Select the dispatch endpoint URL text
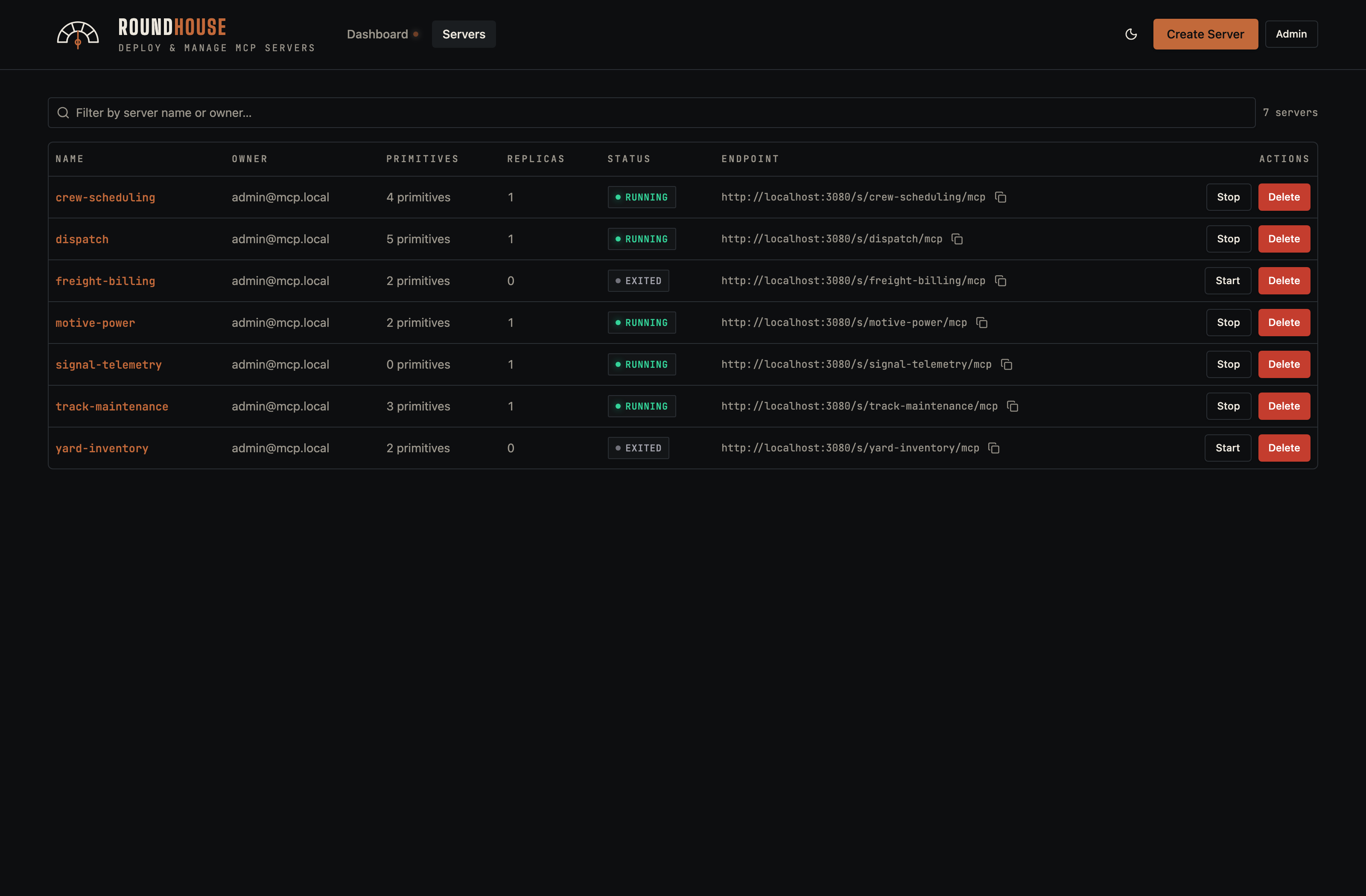 point(832,239)
